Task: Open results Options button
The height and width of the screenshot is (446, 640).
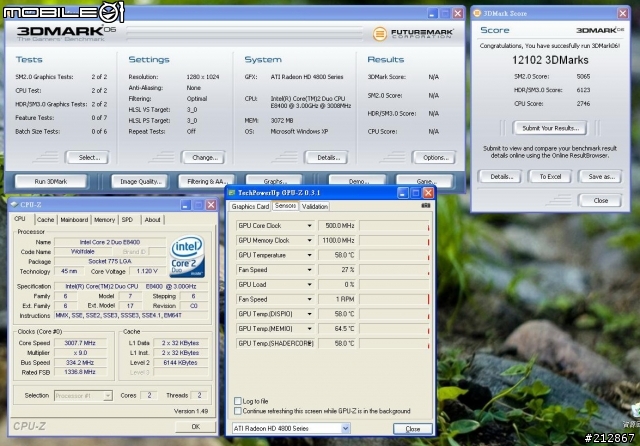Action: pos(434,158)
